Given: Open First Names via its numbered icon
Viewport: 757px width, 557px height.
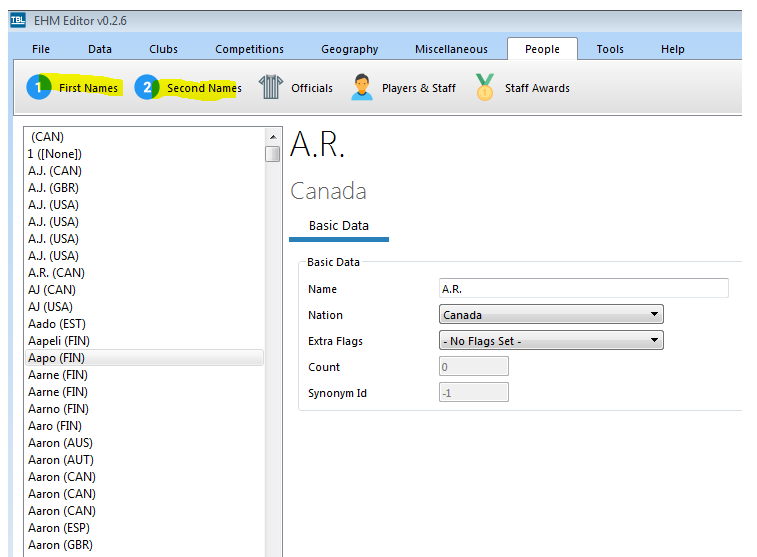Looking at the screenshot, I should pyautogui.click(x=39, y=87).
